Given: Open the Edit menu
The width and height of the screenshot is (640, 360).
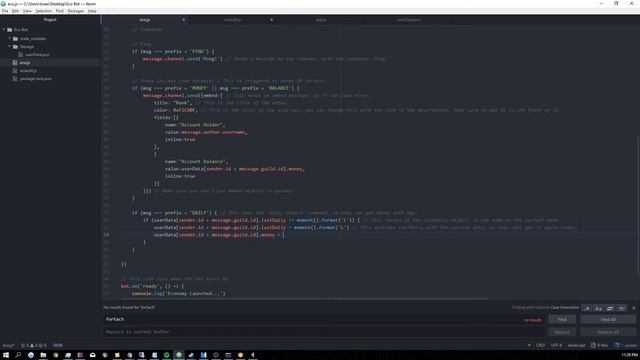Looking at the screenshot, I should 15,11.
